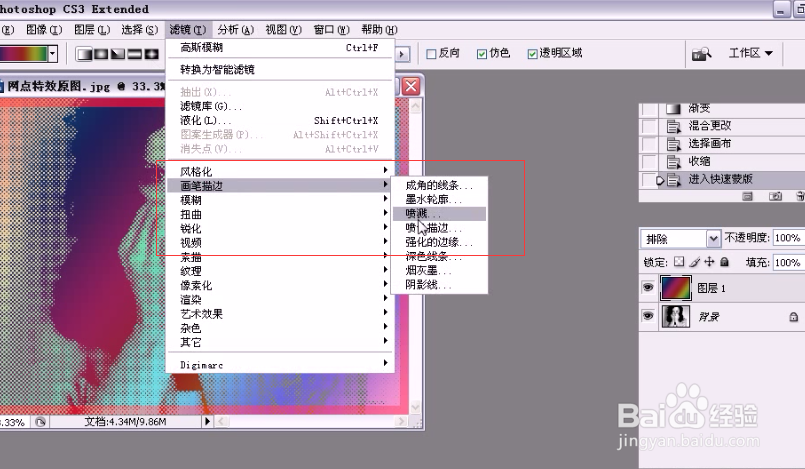The image size is (805, 469).
Task: Click the 选择画布 history state icon
Action: pos(674,144)
